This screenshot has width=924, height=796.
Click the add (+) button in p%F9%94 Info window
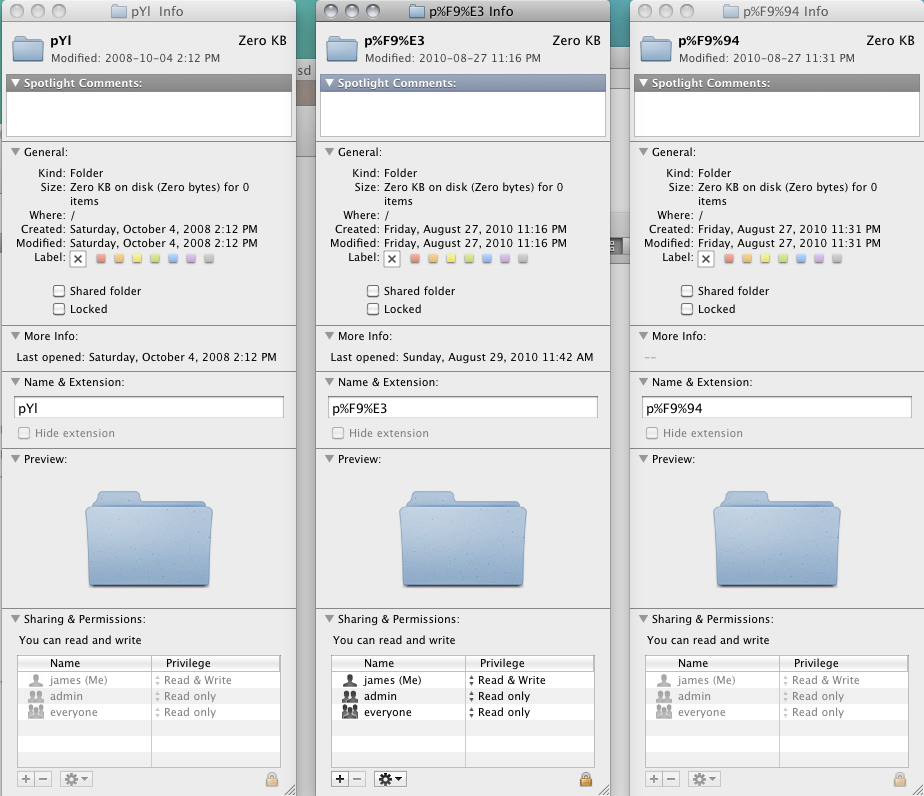654,780
